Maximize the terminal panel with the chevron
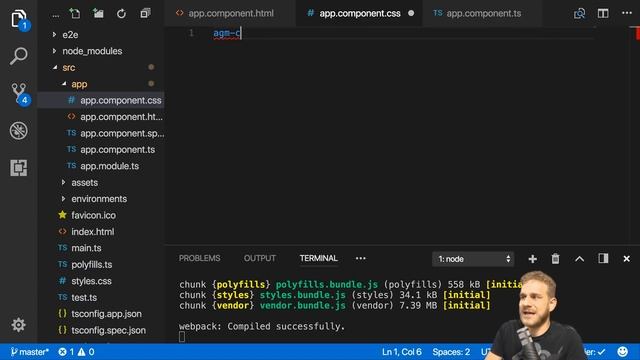This screenshot has height=360, width=640. click(x=579, y=259)
